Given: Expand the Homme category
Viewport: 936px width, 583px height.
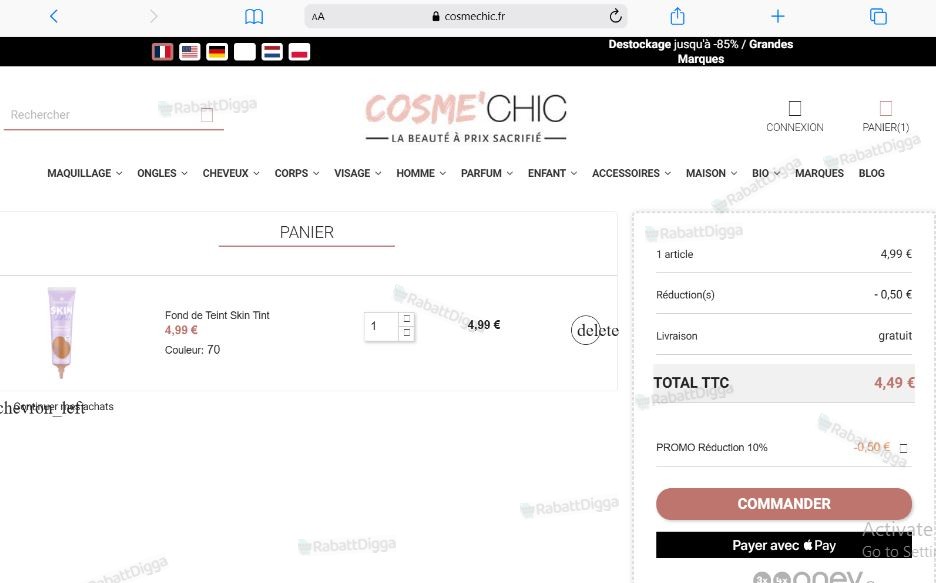Looking at the screenshot, I should tap(421, 173).
